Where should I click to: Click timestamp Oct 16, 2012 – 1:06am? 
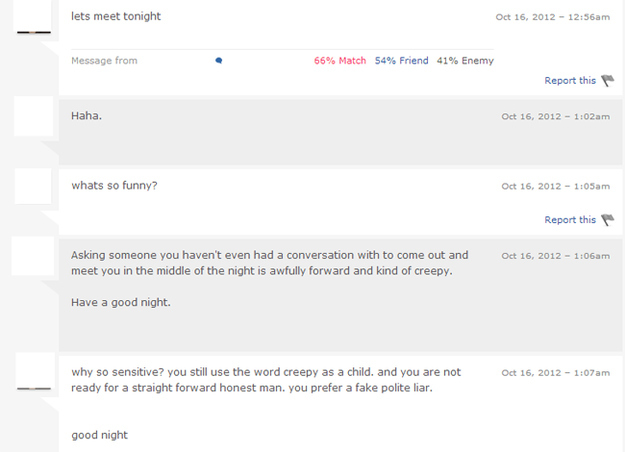point(556,256)
